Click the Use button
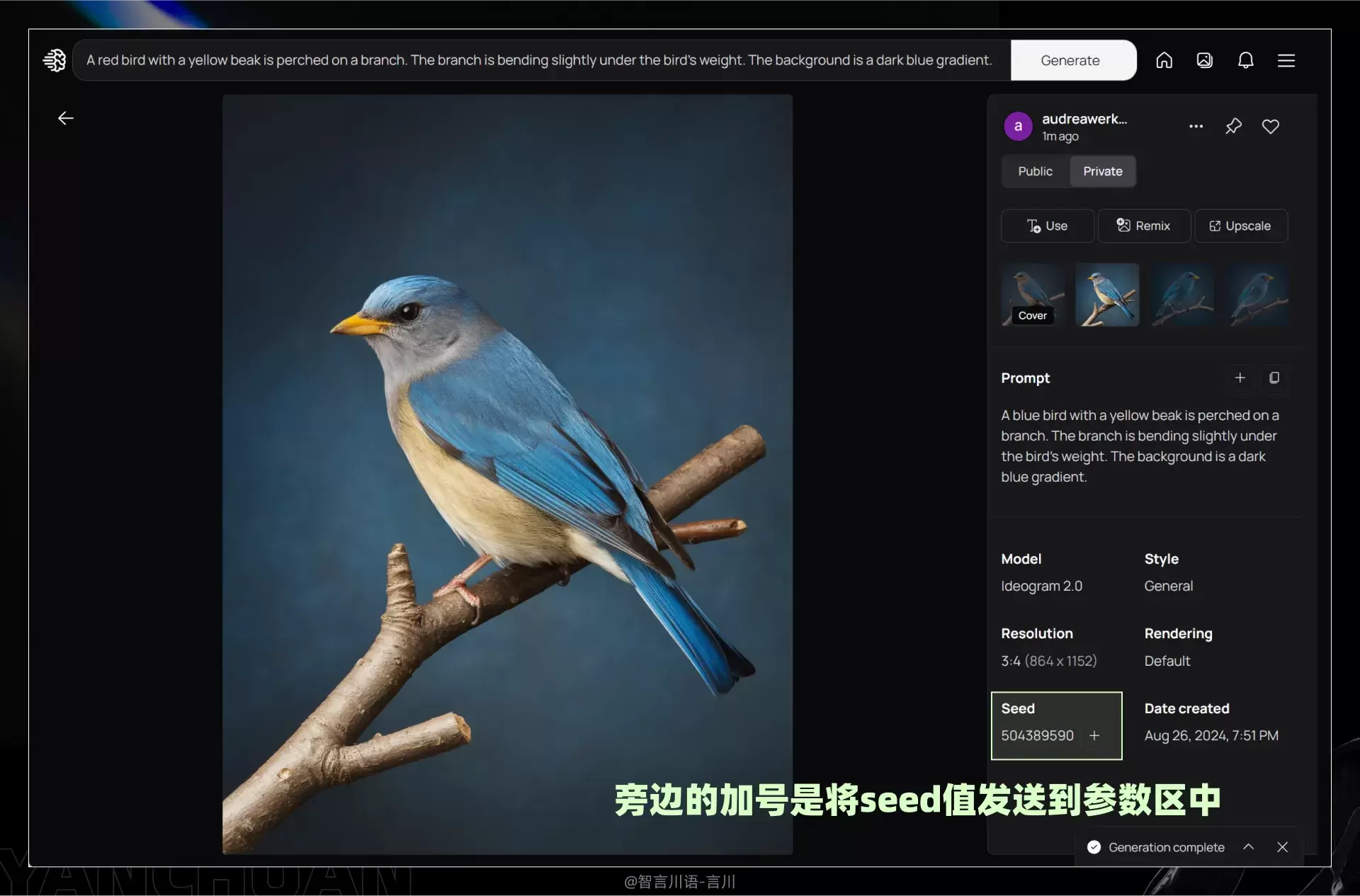Viewport: 1360px width, 896px height. (1047, 226)
